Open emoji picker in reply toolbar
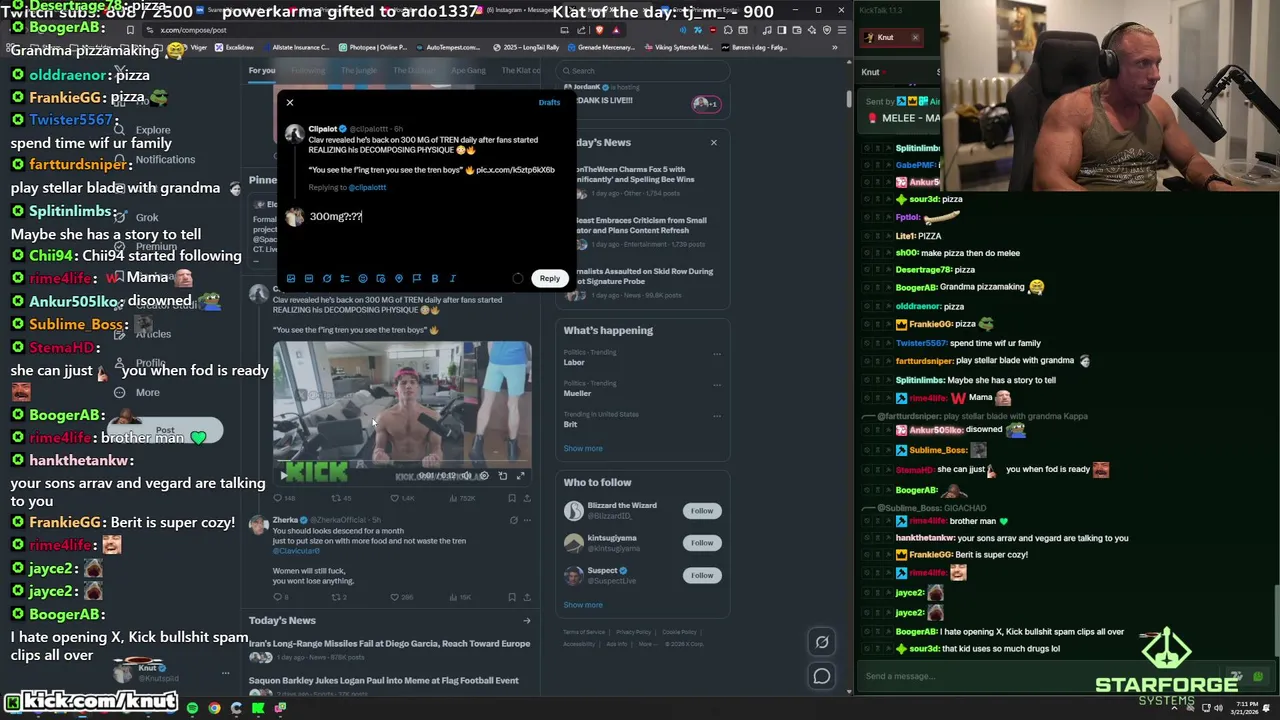Image resolution: width=1280 pixels, height=720 pixels. (363, 279)
